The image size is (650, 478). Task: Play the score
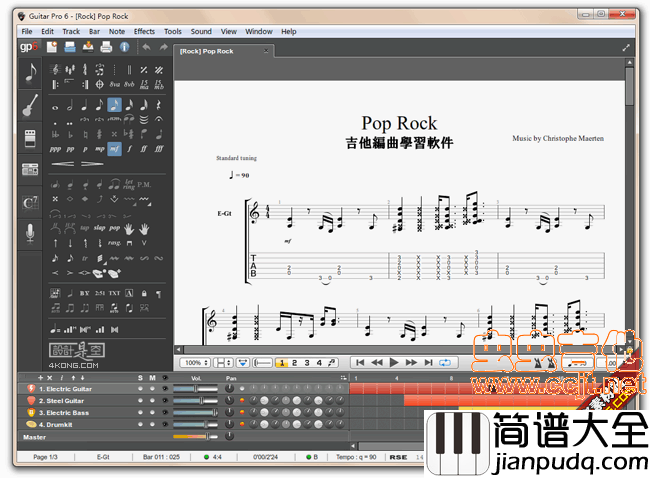[394, 363]
